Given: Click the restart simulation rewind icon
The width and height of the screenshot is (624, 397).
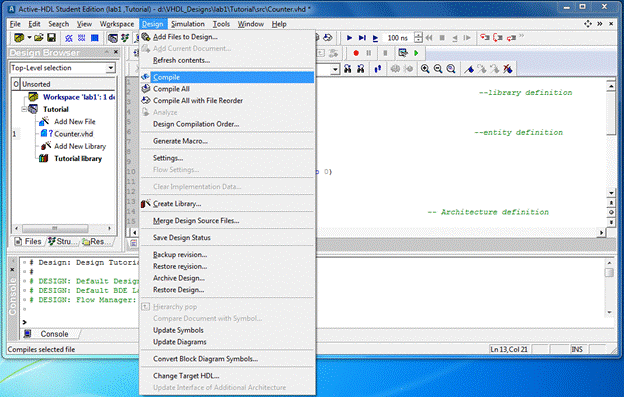Looking at the screenshot, I should click(x=429, y=38).
